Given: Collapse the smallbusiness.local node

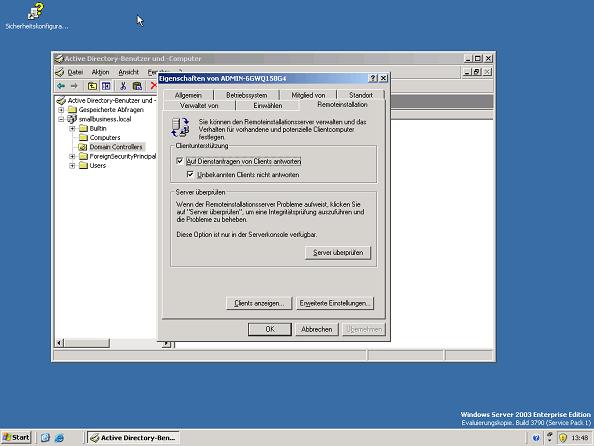Looking at the screenshot, I should 61,119.
